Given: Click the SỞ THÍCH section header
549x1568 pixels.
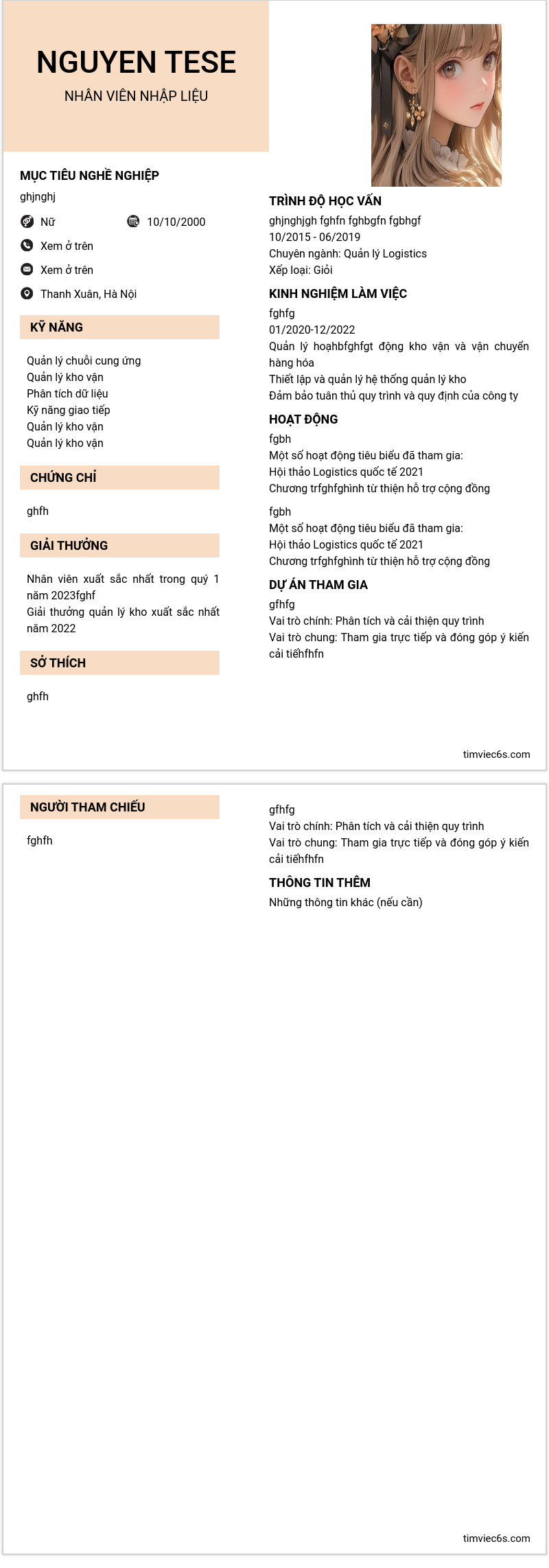Looking at the screenshot, I should pyautogui.click(x=58, y=663).
